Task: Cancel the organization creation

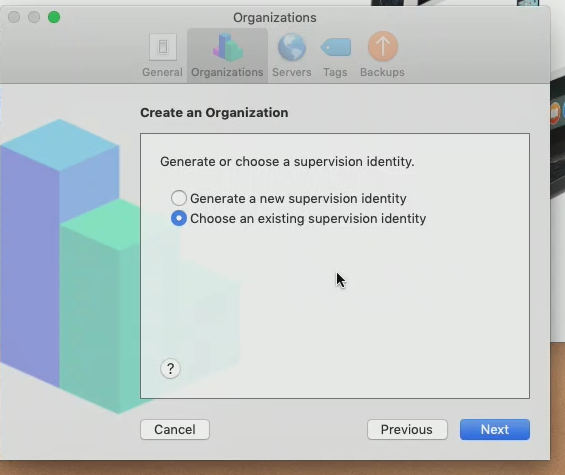Action: tap(175, 429)
